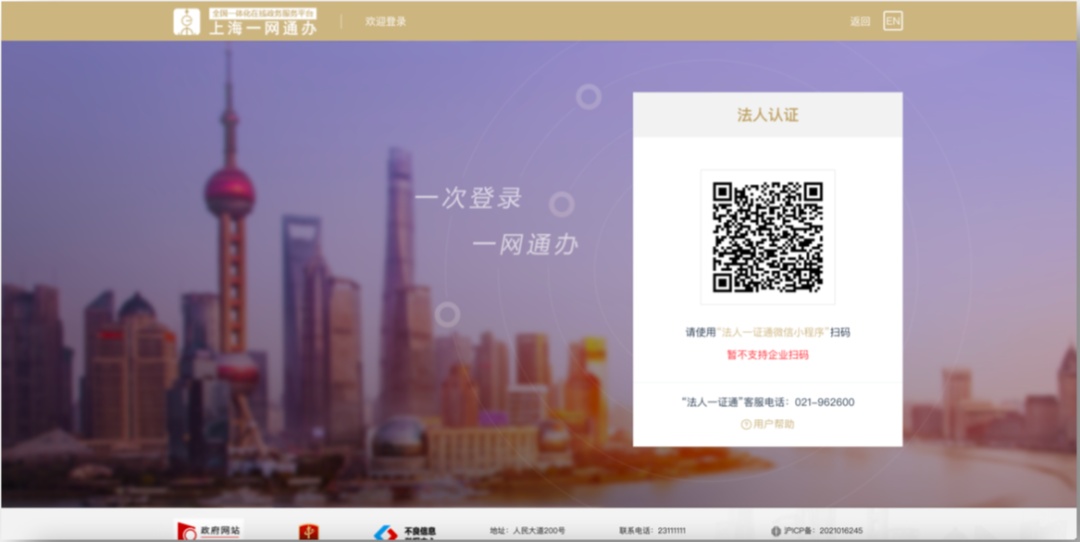
Task: Click the question mark icon beside 用户帮助
Action: coord(745,424)
